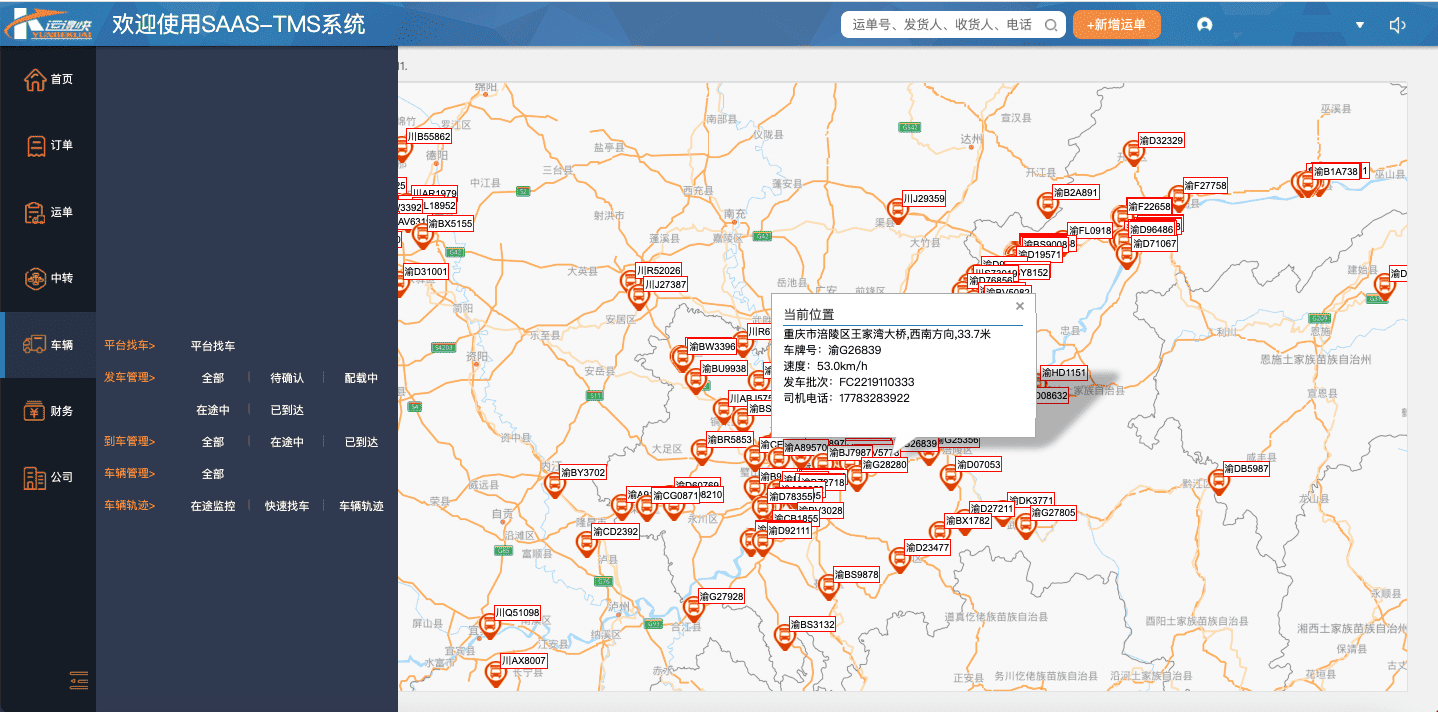Click the search magnifier icon
This screenshot has height=712, width=1438.
point(1051,25)
